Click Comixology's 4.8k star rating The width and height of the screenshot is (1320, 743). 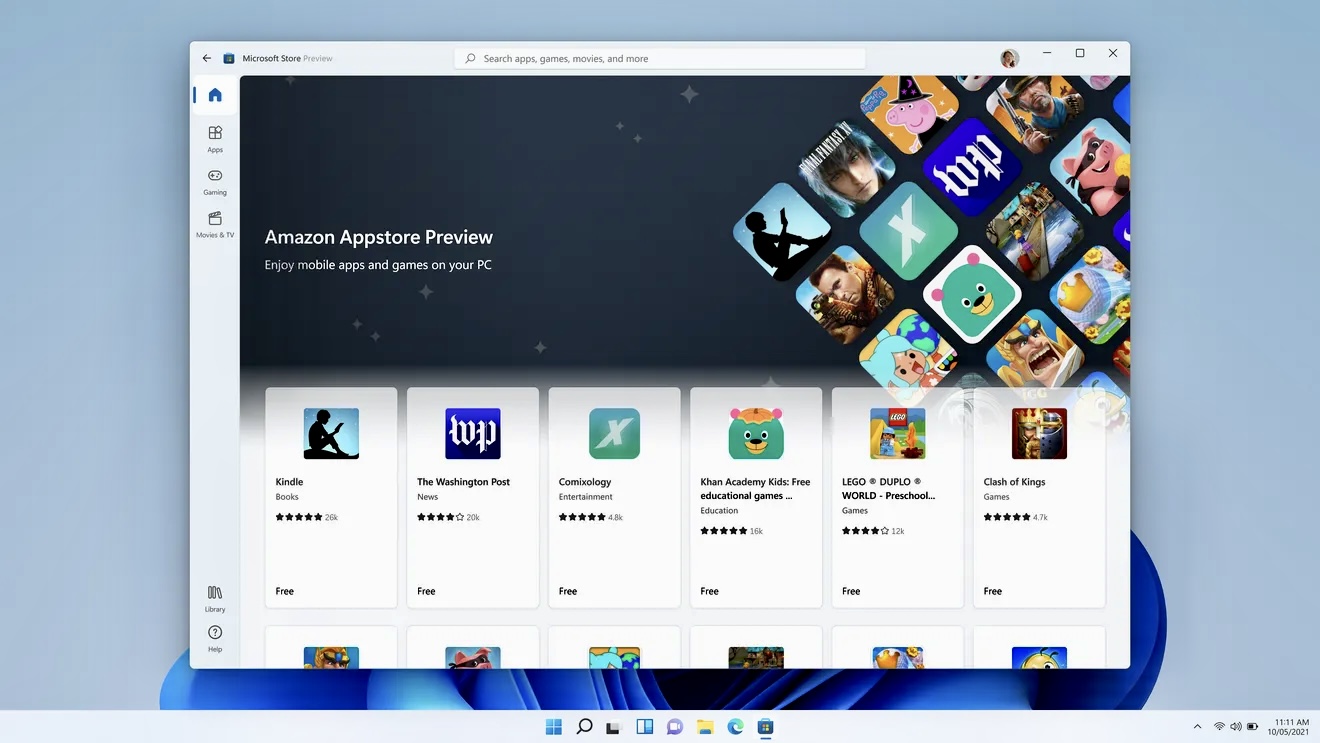coord(591,517)
